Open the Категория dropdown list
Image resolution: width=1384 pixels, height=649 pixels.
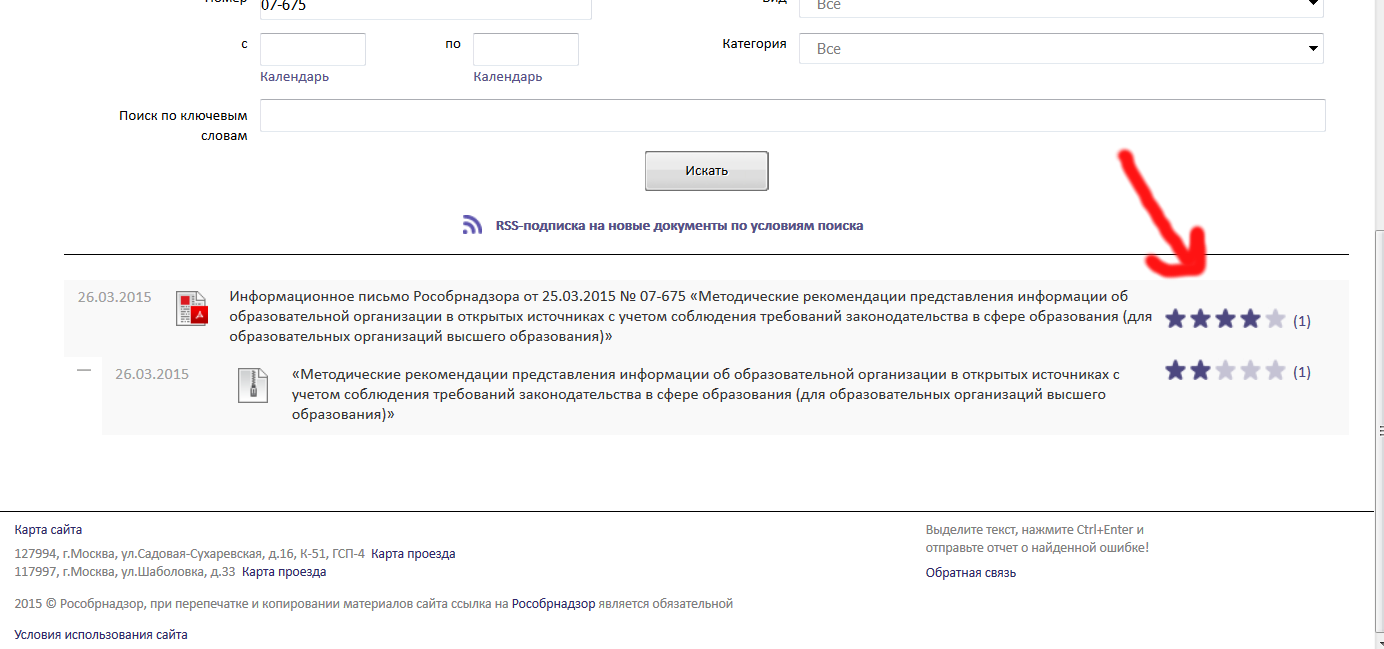[1061, 48]
